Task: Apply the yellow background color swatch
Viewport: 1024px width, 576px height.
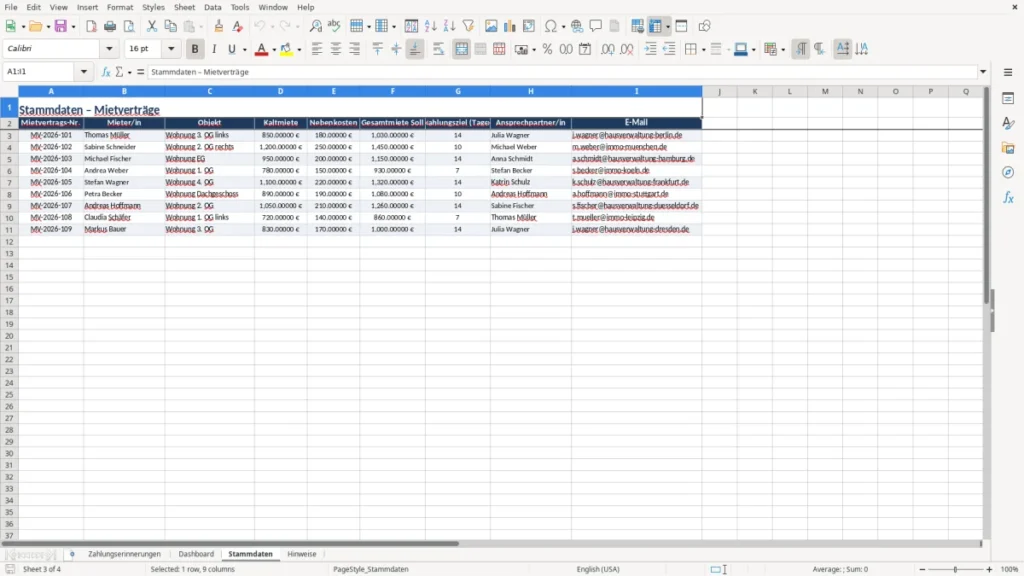Action: click(x=286, y=49)
